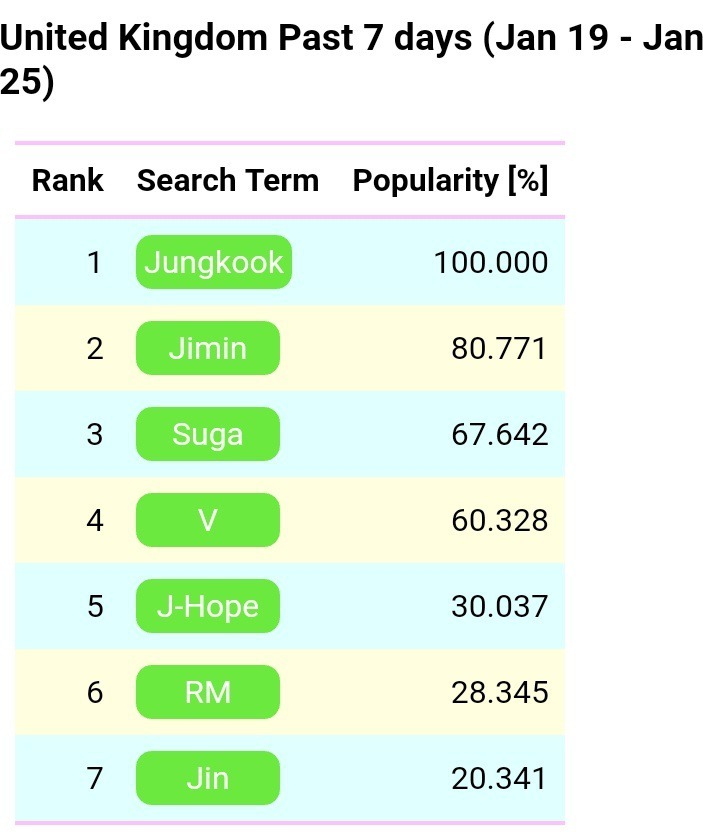
Task: Open the Suga search term tag
Action: tap(208, 435)
